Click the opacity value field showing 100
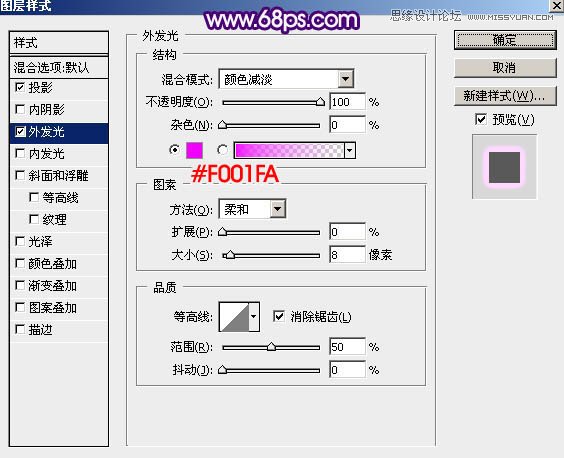Screen dimensions: 564x458 pyautogui.click(x=347, y=102)
